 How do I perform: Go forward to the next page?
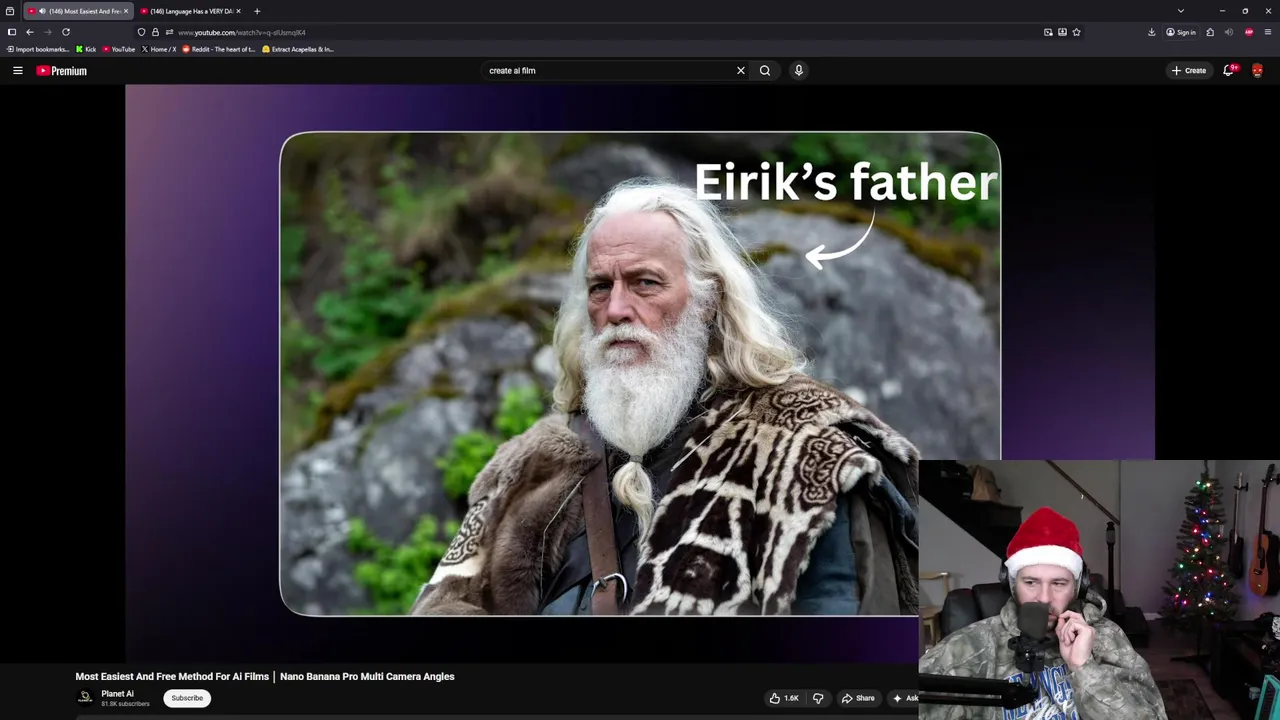47,32
